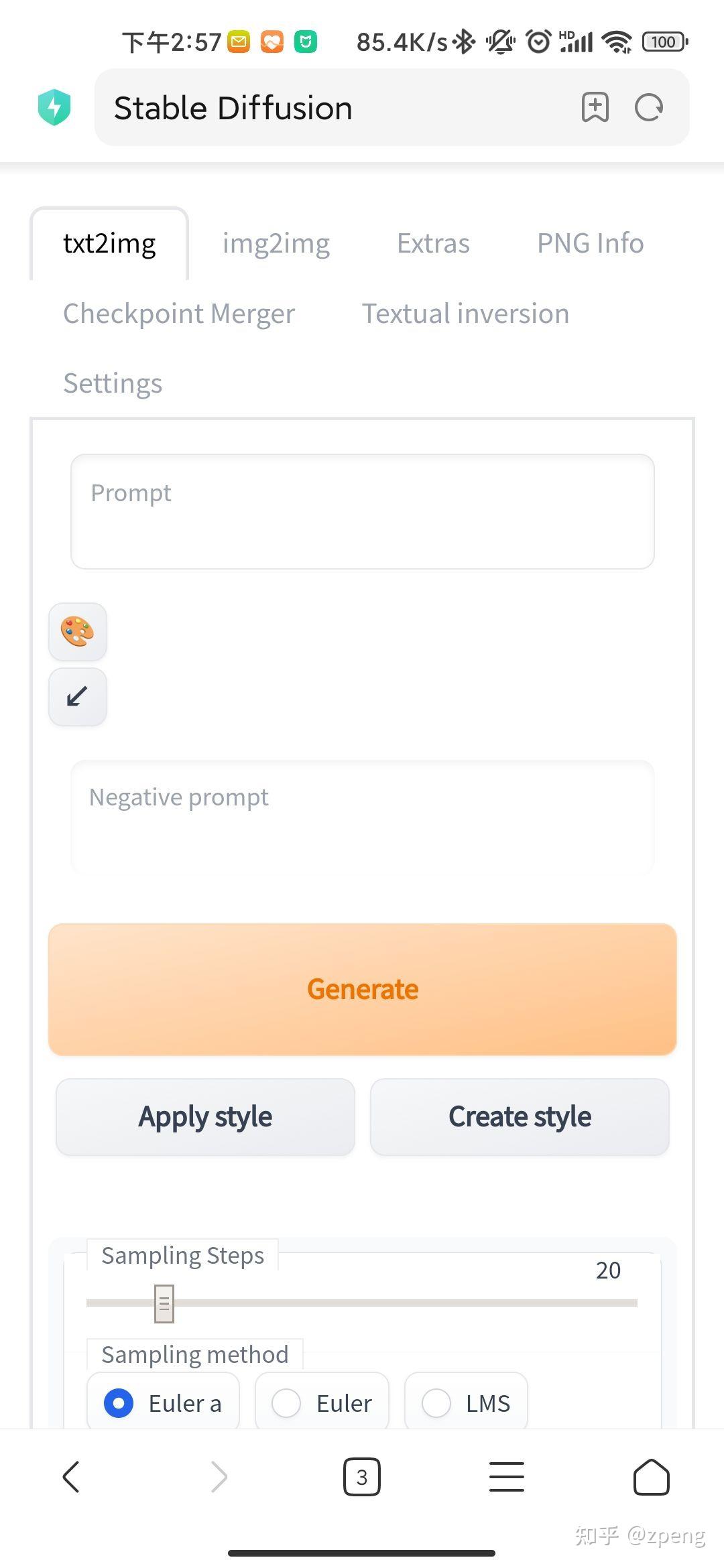Click the Apply style button
The image size is (724, 1568).
[x=205, y=1117]
